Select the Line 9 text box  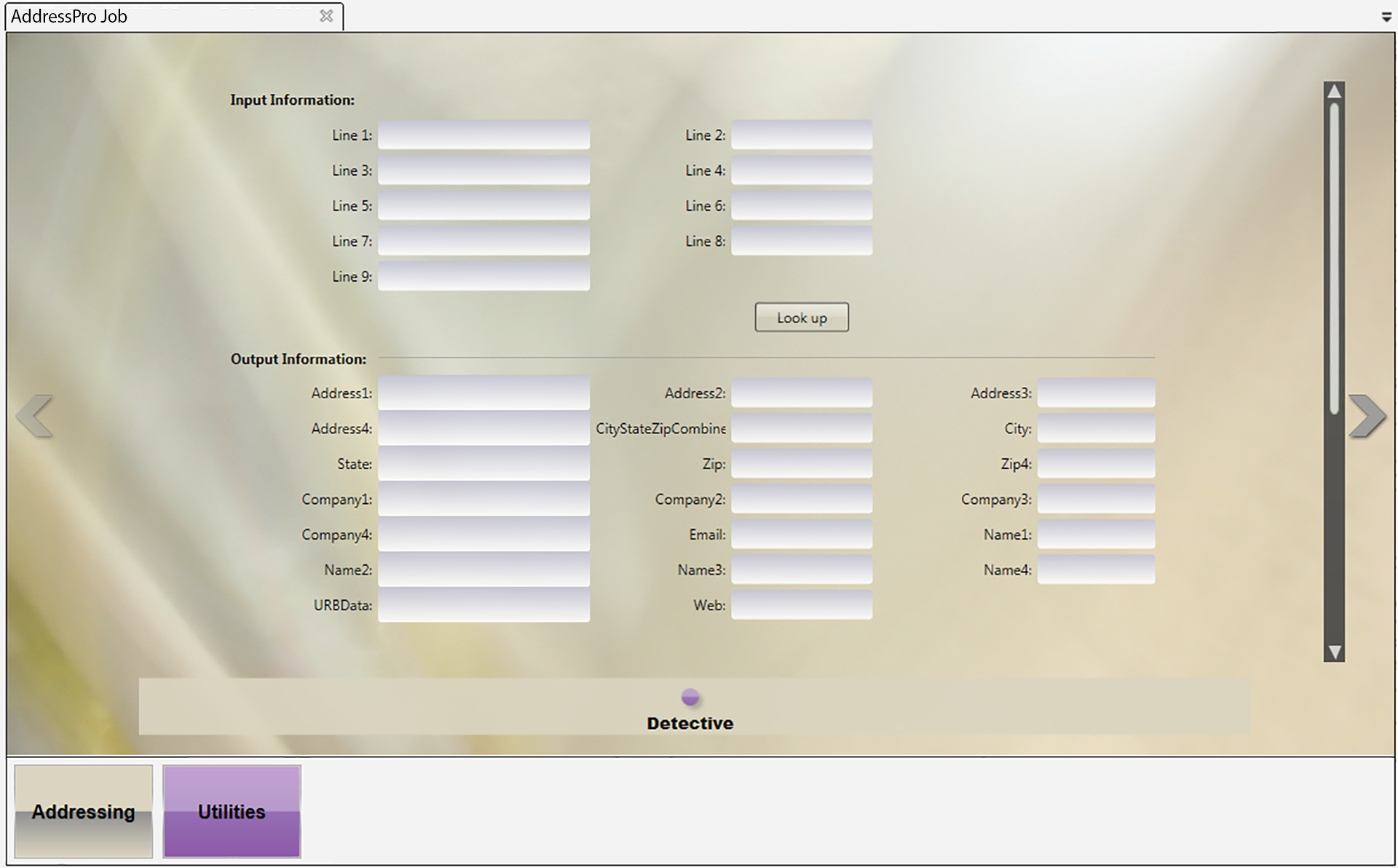point(483,277)
